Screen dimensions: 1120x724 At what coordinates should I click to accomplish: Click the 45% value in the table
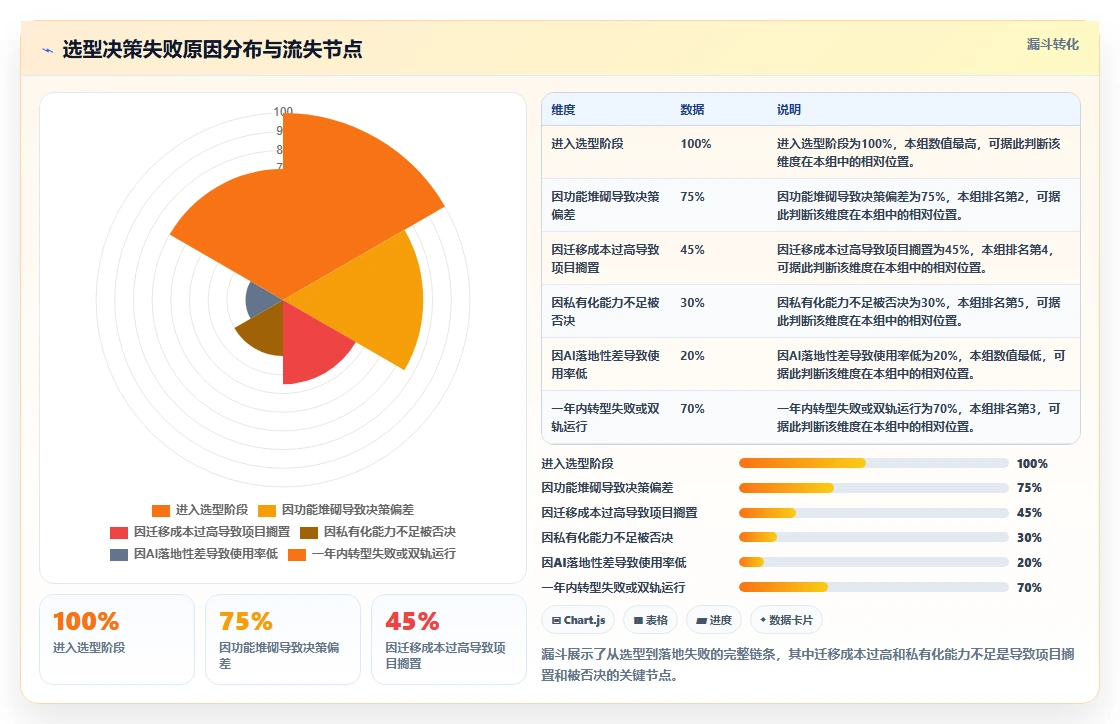click(x=692, y=249)
